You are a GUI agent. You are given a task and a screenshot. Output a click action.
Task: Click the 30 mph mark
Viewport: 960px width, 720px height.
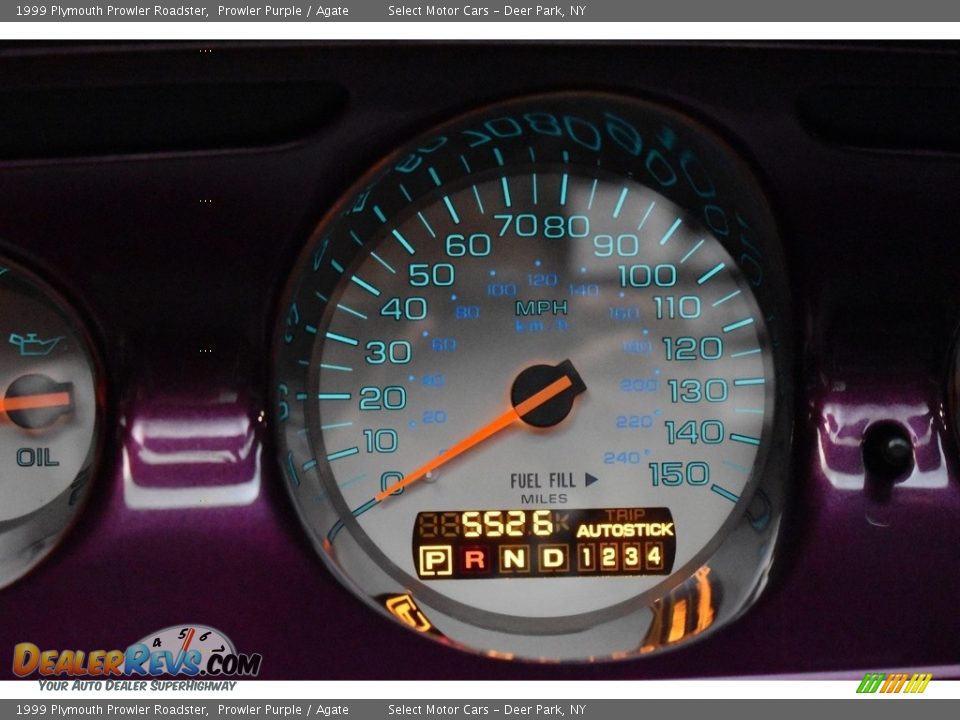coord(388,353)
